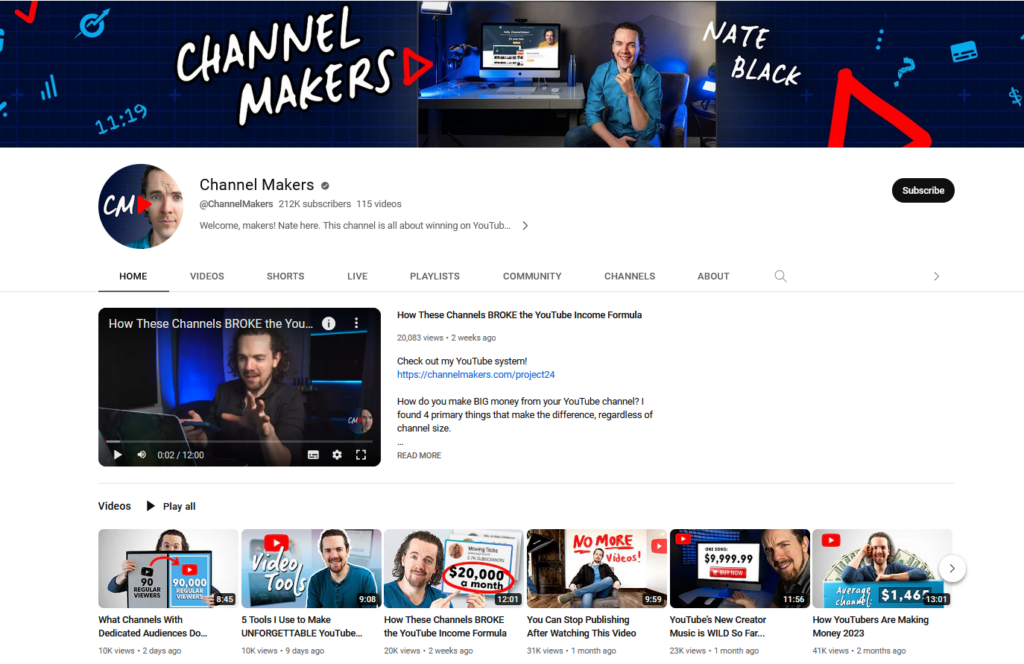Subscribe to Channel Makers
The height and width of the screenshot is (664, 1024).
[922, 189]
